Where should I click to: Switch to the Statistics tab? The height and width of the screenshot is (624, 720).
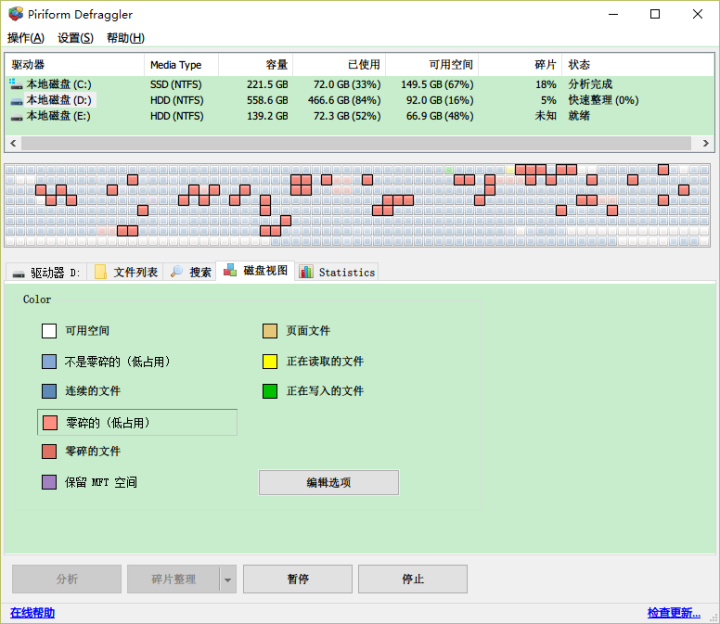[337, 272]
